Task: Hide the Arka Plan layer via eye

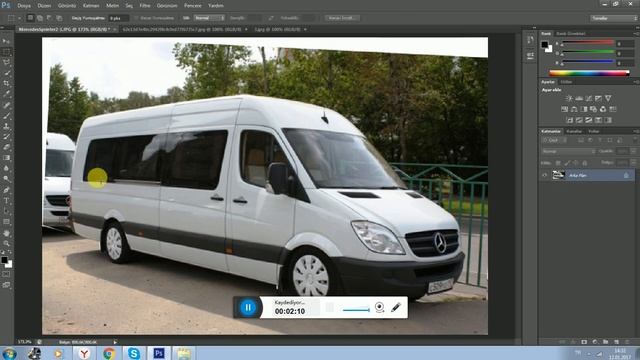Action: click(544, 176)
